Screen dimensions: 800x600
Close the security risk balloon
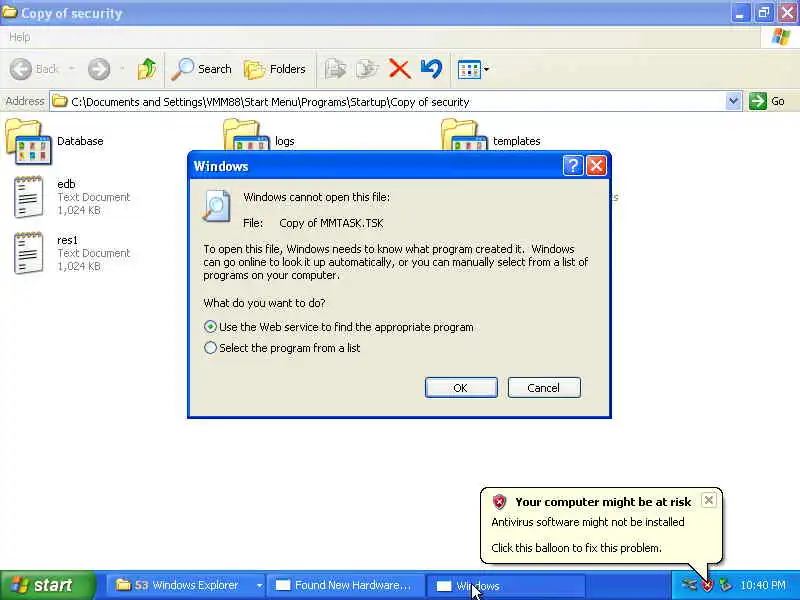click(x=709, y=500)
